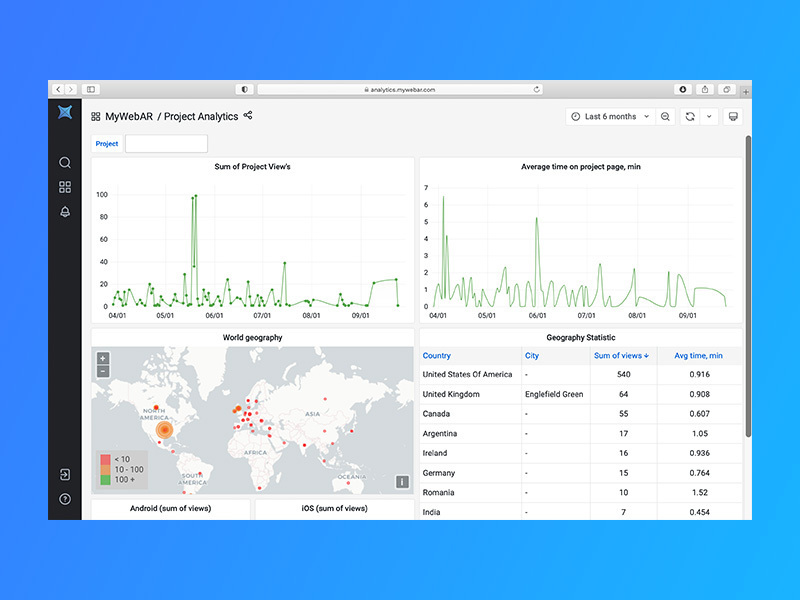Click the MyWebAR logo at sidebar top
800x600 pixels.
click(x=64, y=113)
